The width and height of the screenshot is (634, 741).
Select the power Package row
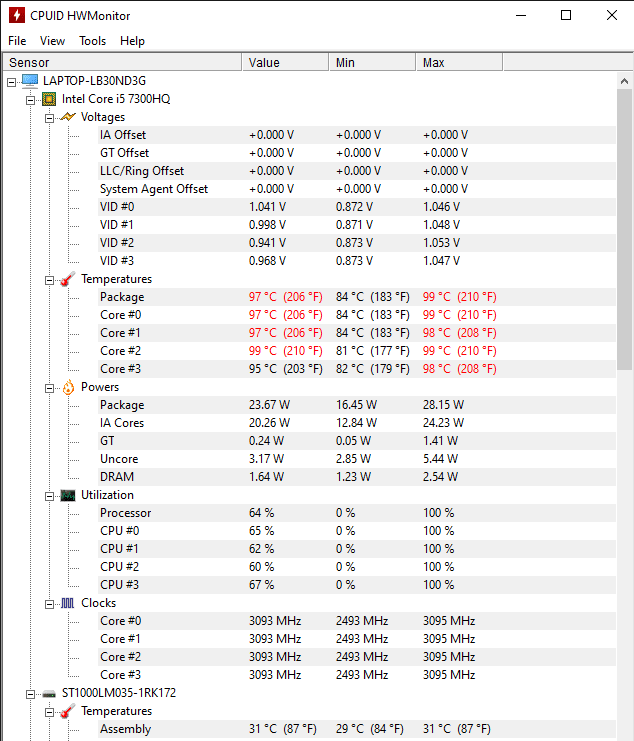pyautogui.click(x=357, y=405)
